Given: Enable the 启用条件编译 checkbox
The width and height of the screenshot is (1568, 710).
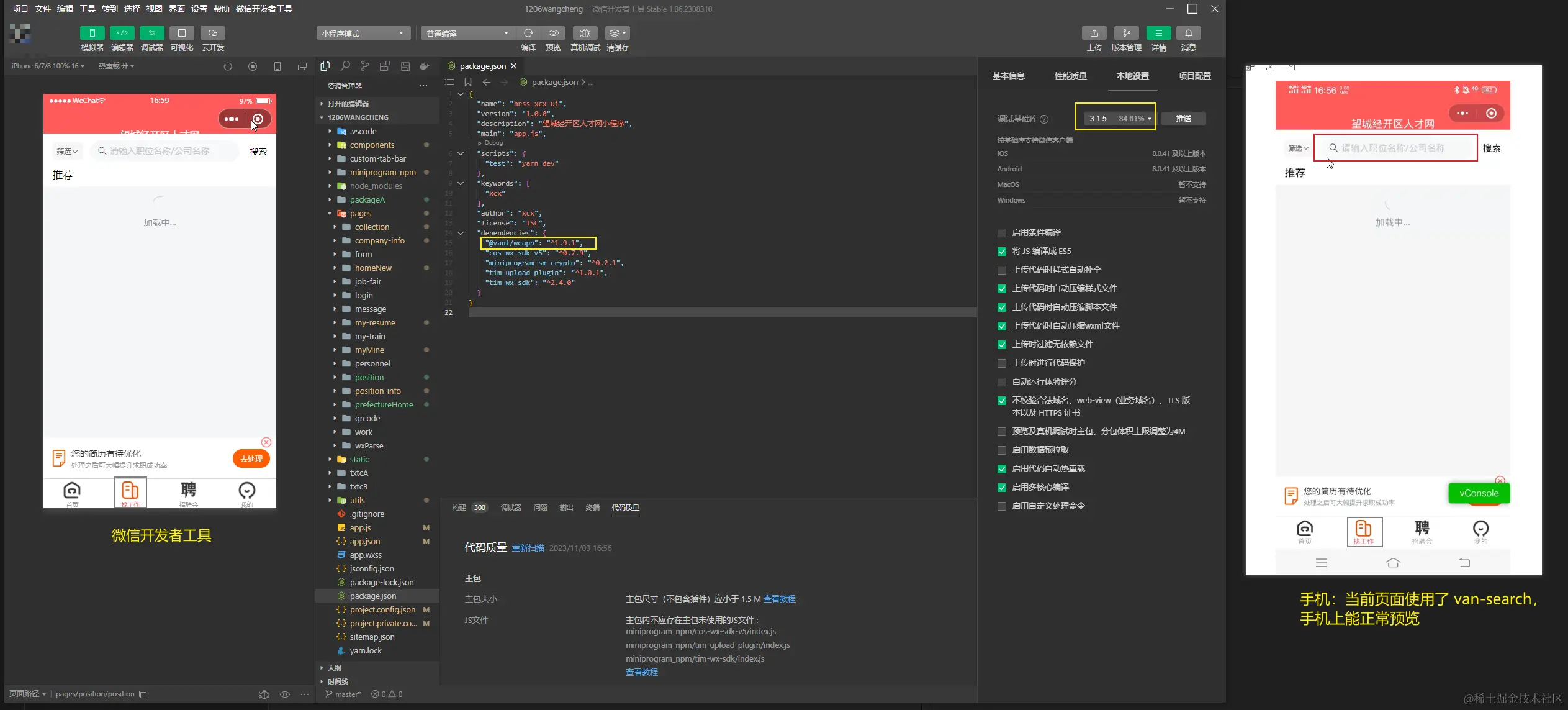Looking at the screenshot, I should [x=1001, y=233].
